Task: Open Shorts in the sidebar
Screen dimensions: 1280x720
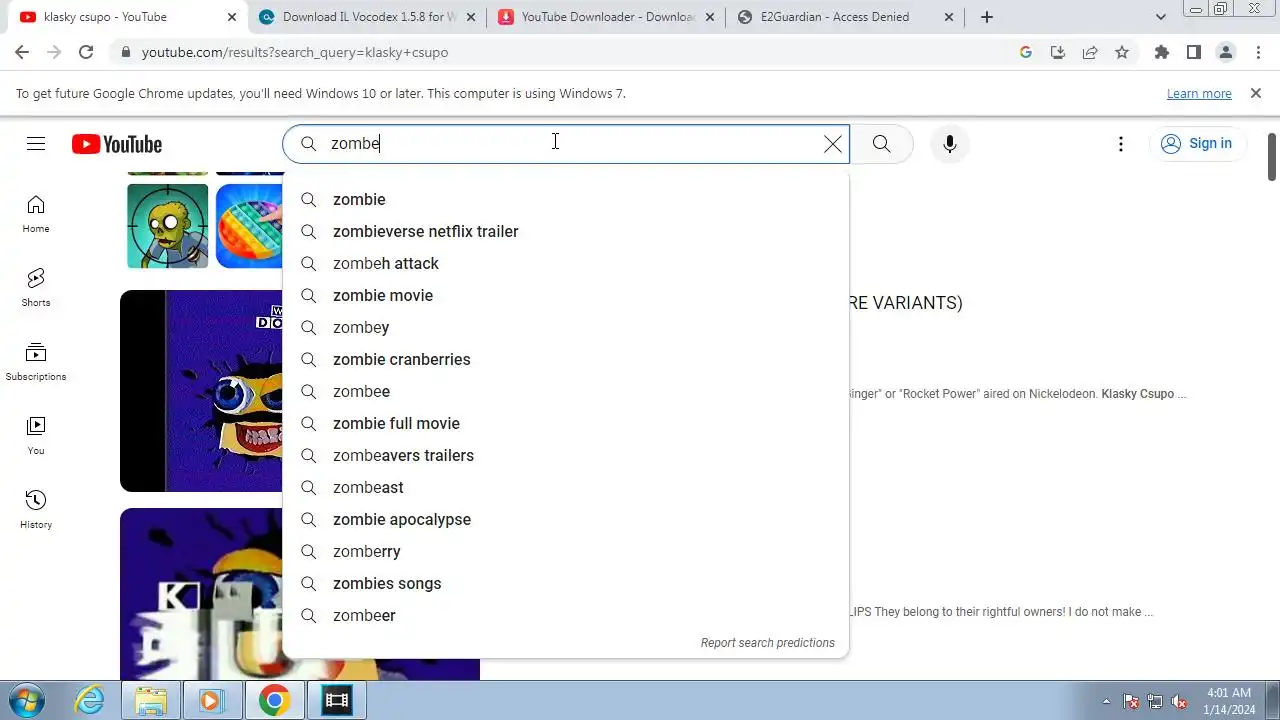Action: point(36,288)
